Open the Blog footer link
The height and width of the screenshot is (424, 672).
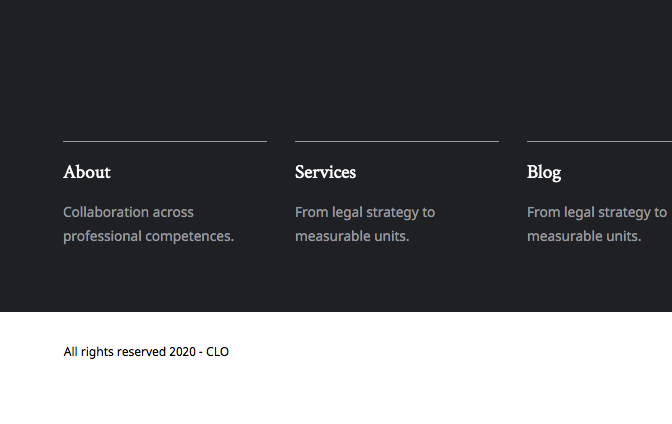pos(544,172)
